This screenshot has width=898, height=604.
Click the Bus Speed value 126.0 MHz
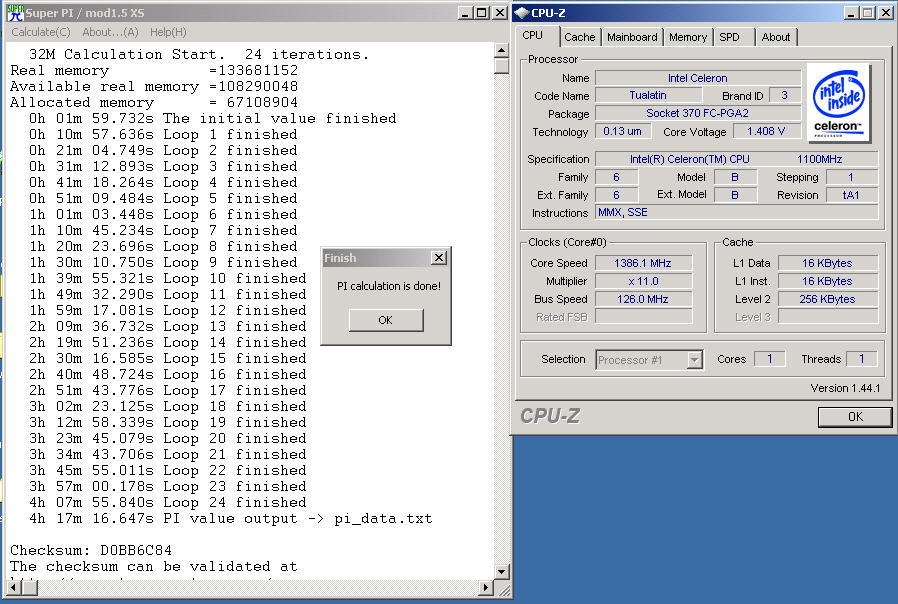click(x=643, y=299)
